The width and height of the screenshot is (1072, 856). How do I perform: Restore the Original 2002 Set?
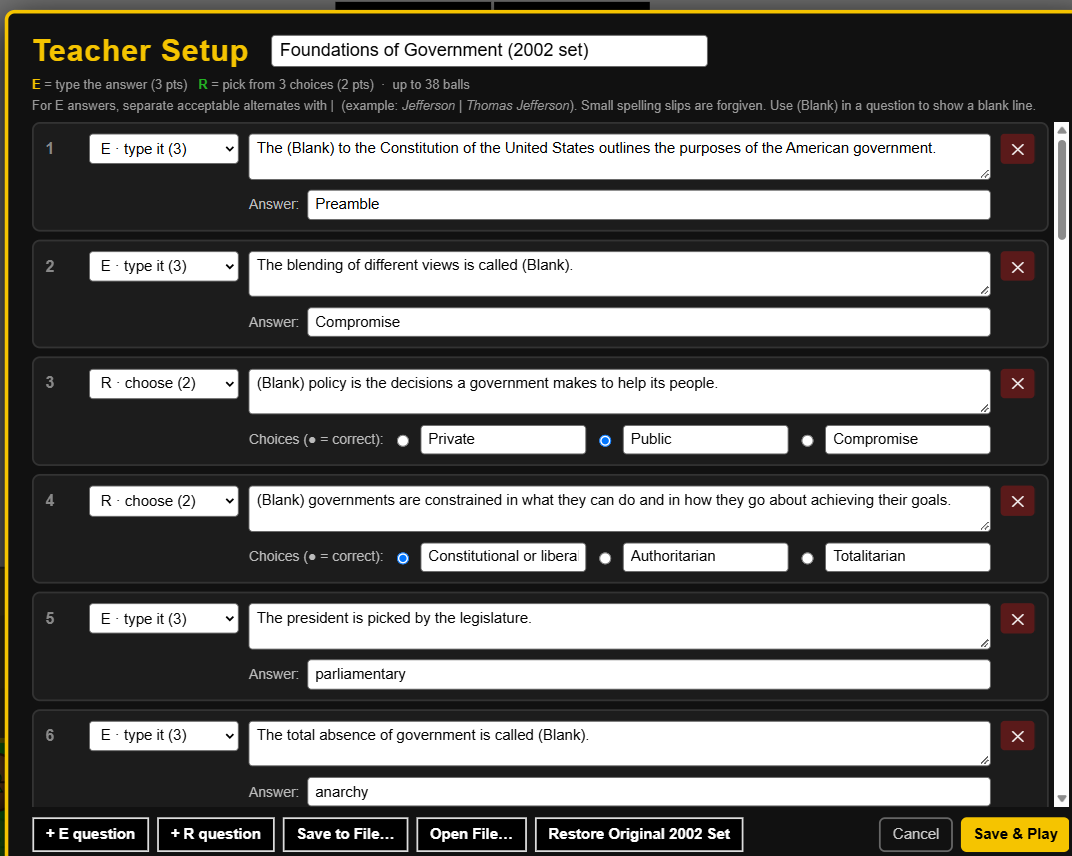pos(639,834)
